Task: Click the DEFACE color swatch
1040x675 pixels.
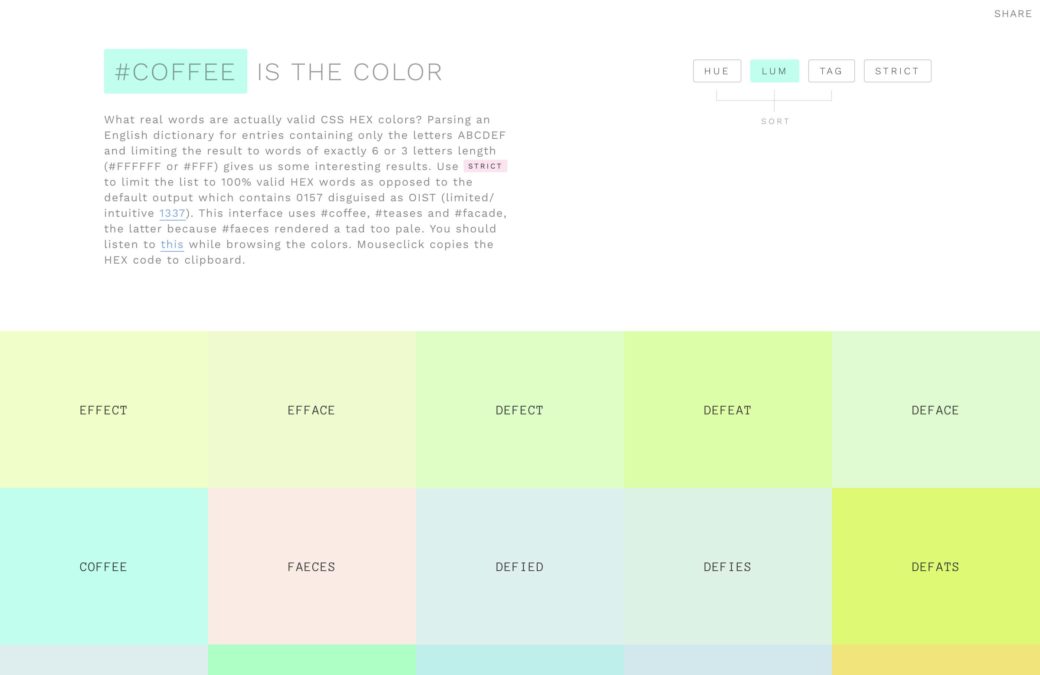Action: [x=935, y=409]
